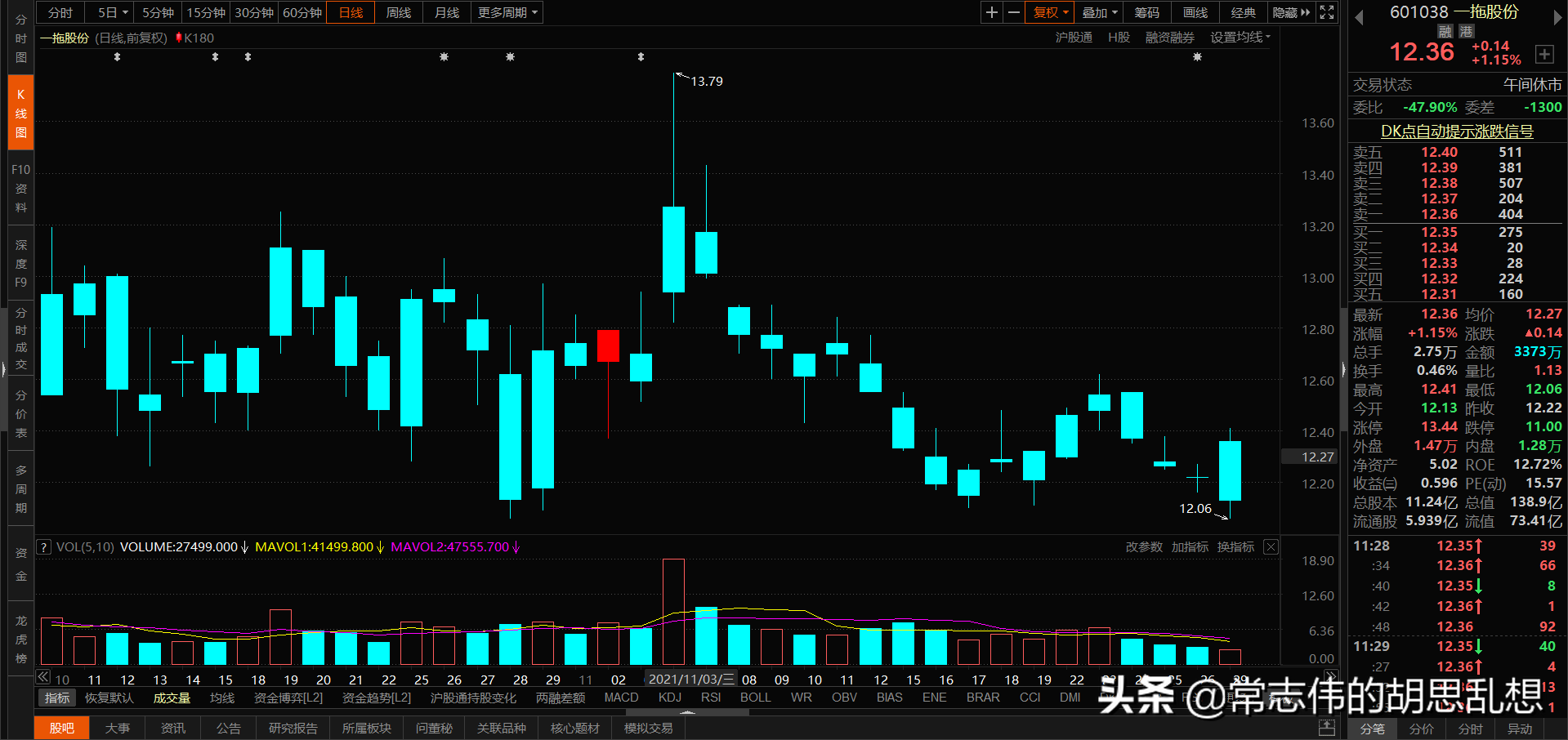The image size is (1568, 740).
Task: Expand the 叠加 overlay dropdown
Action: pos(1098,12)
